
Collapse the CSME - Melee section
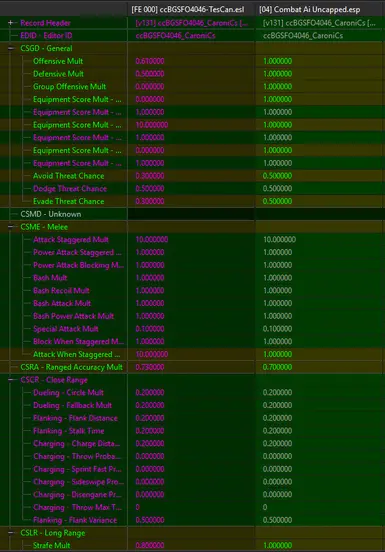pos(11,227)
